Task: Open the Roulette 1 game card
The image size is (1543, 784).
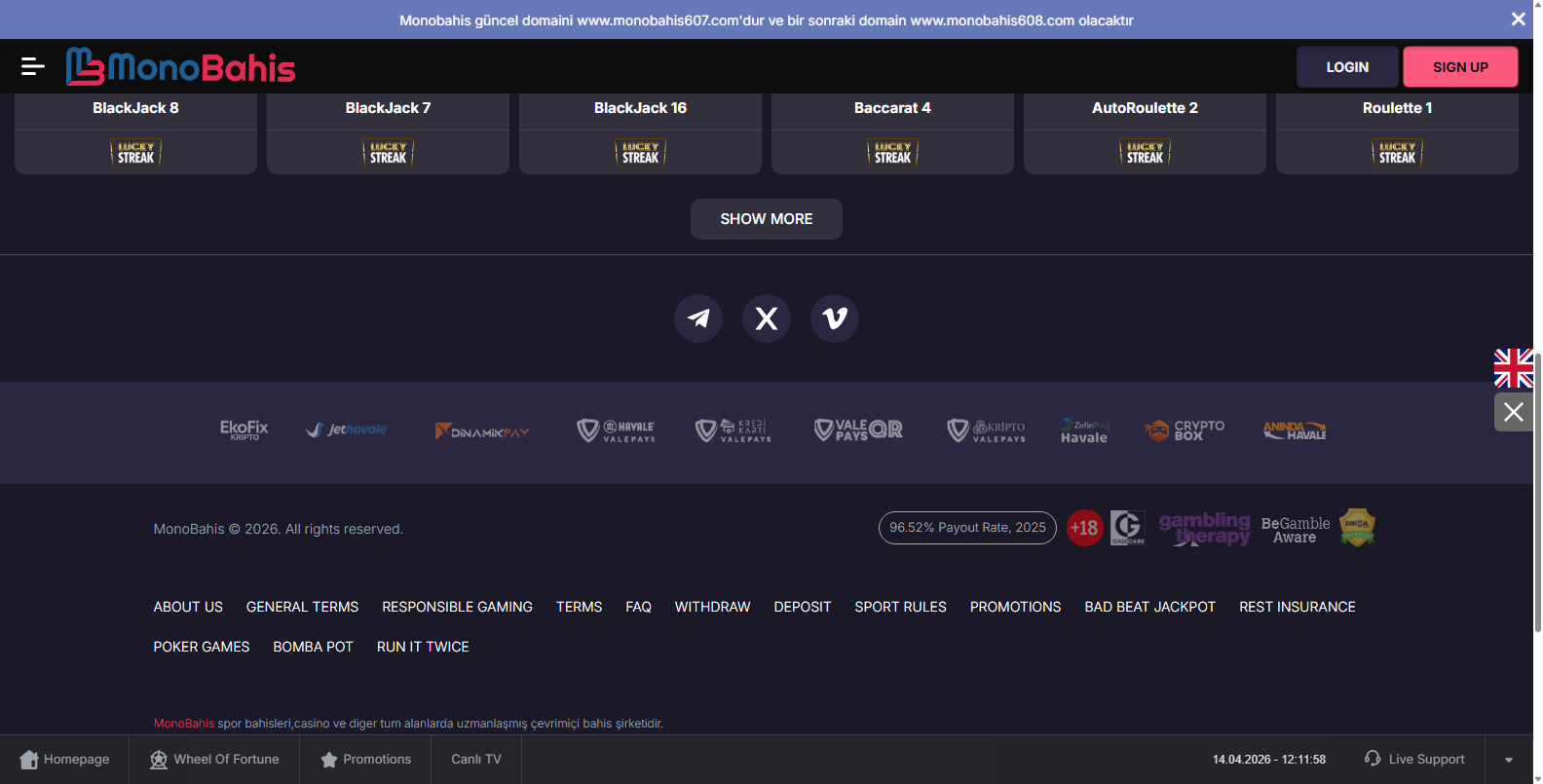Action: pyautogui.click(x=1397, y=133)
